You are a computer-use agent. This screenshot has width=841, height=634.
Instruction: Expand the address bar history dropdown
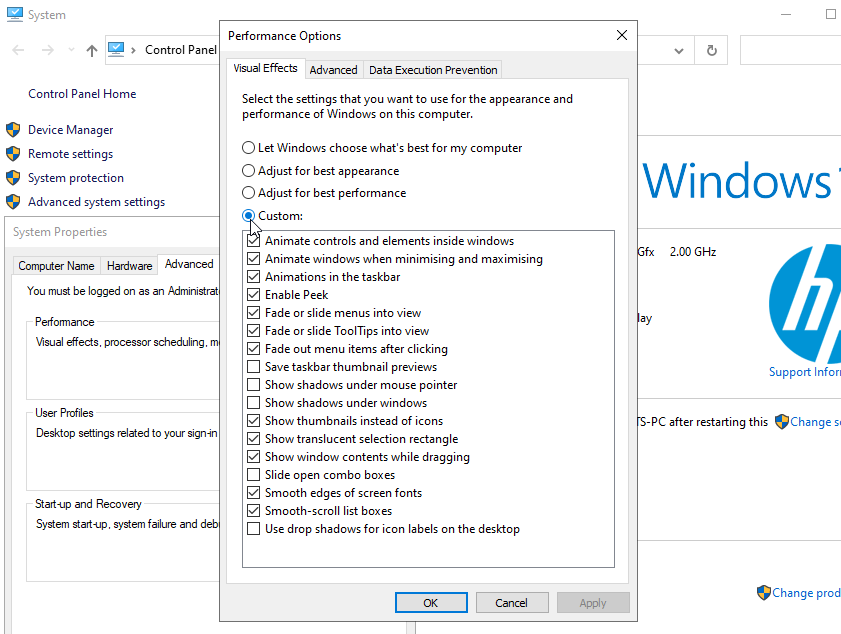678,51
